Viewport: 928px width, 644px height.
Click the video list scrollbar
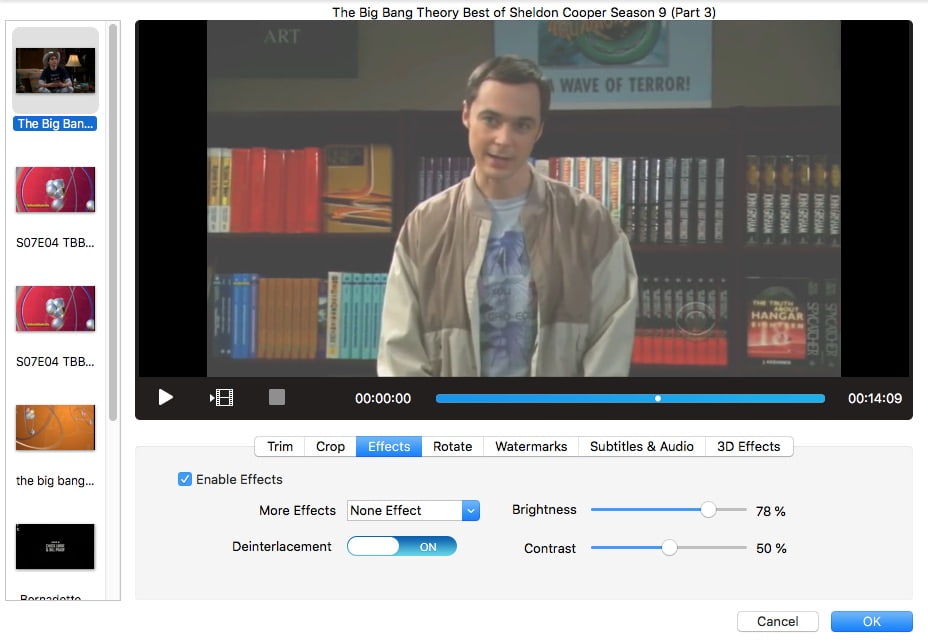click(113, 223)
